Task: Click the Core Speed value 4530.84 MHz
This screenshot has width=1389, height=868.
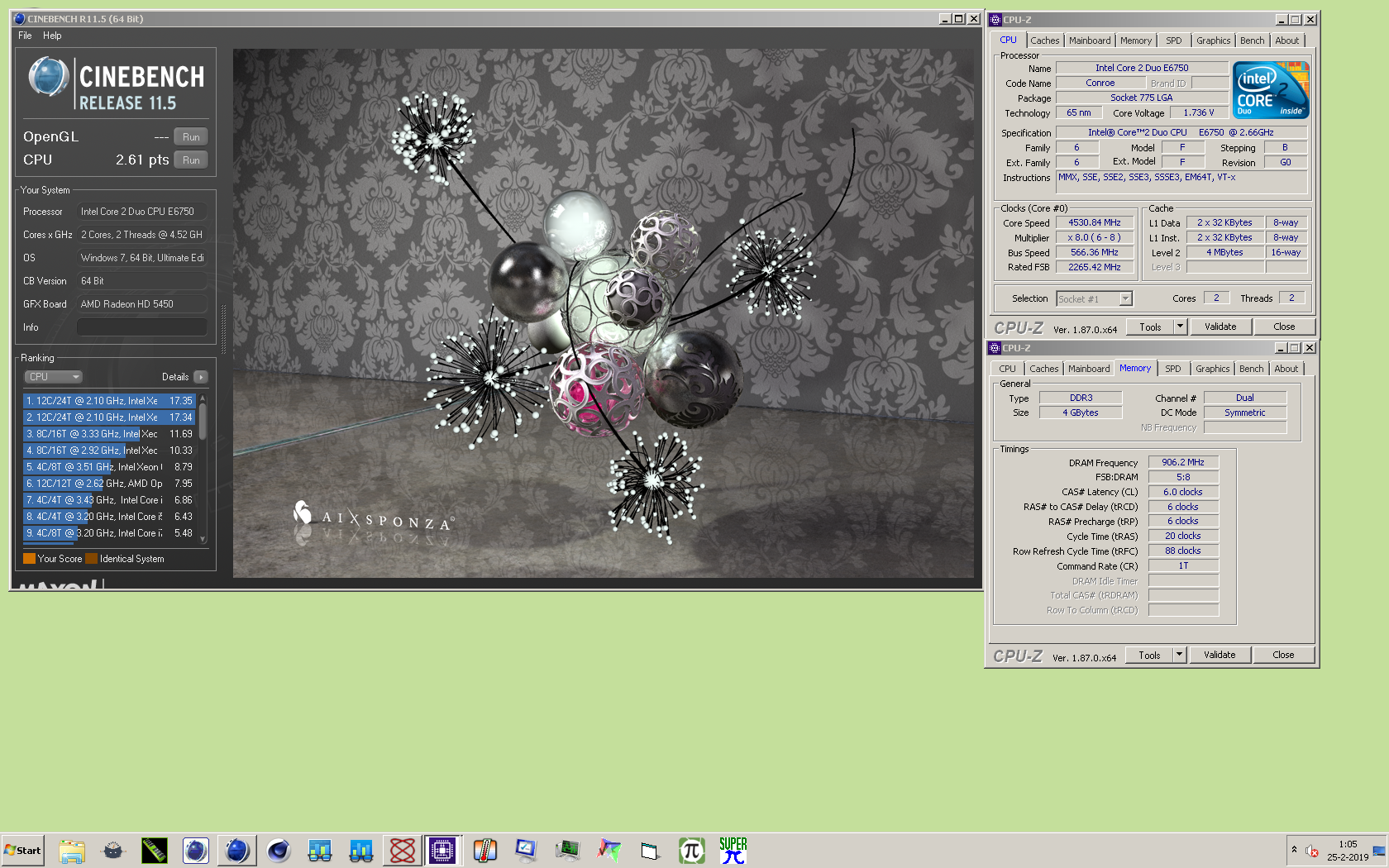Action: (1094, 222)
